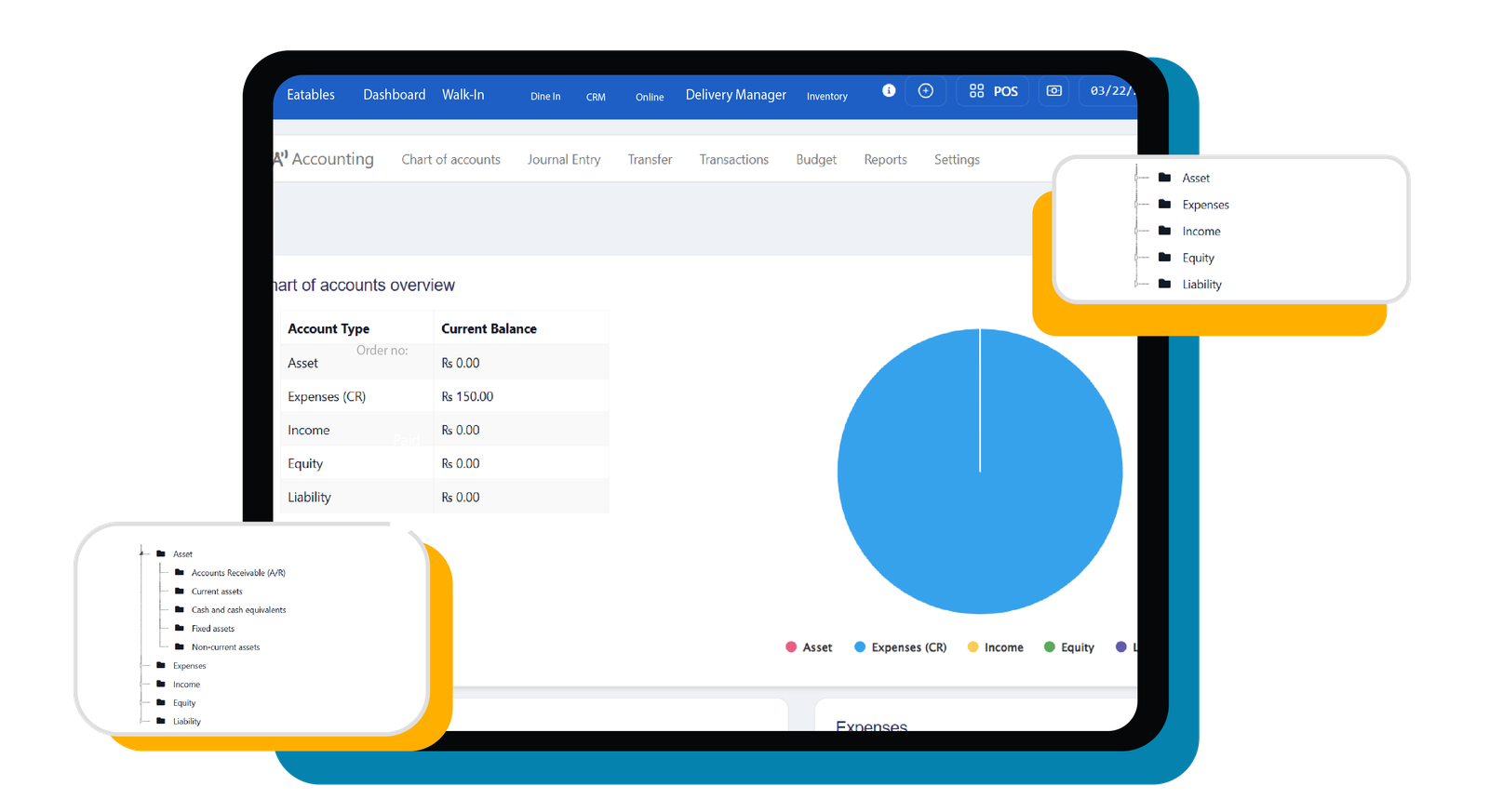The height and width of the screenshot is (812, 1489).
Task: Open Delivery Manager from top navigation
Action: 735,95
